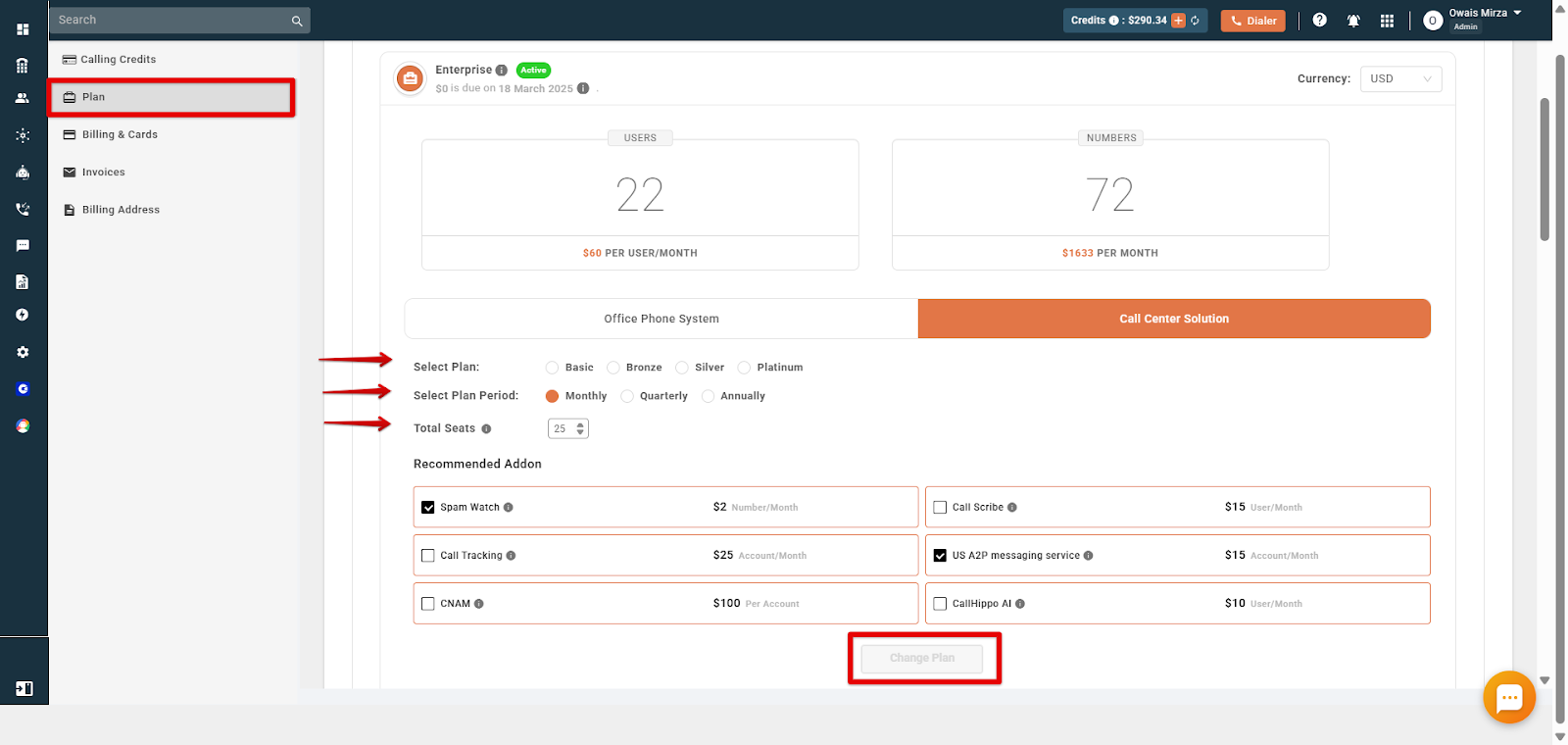Click the search magnifier icon

click(x=297, y=21)
